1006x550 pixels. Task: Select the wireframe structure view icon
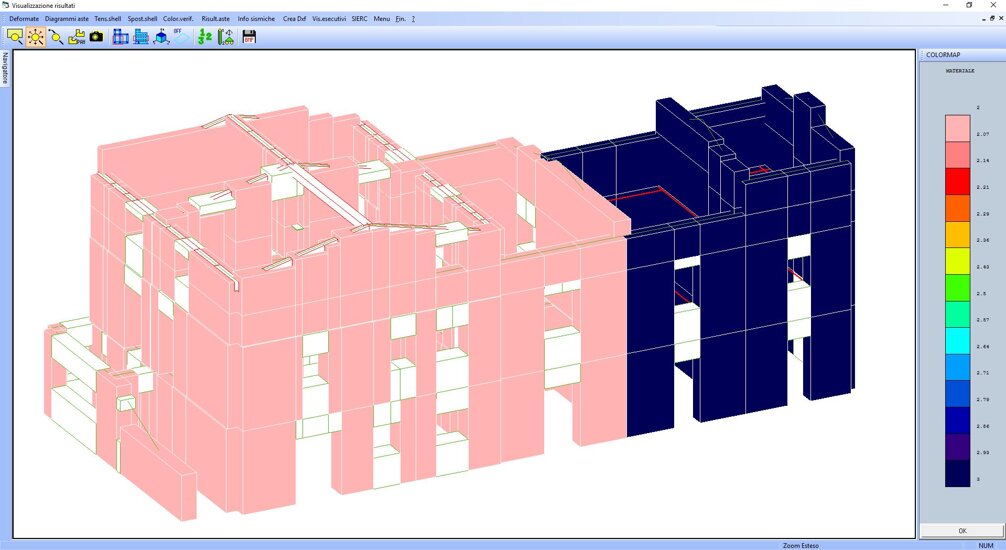(121, 36)
